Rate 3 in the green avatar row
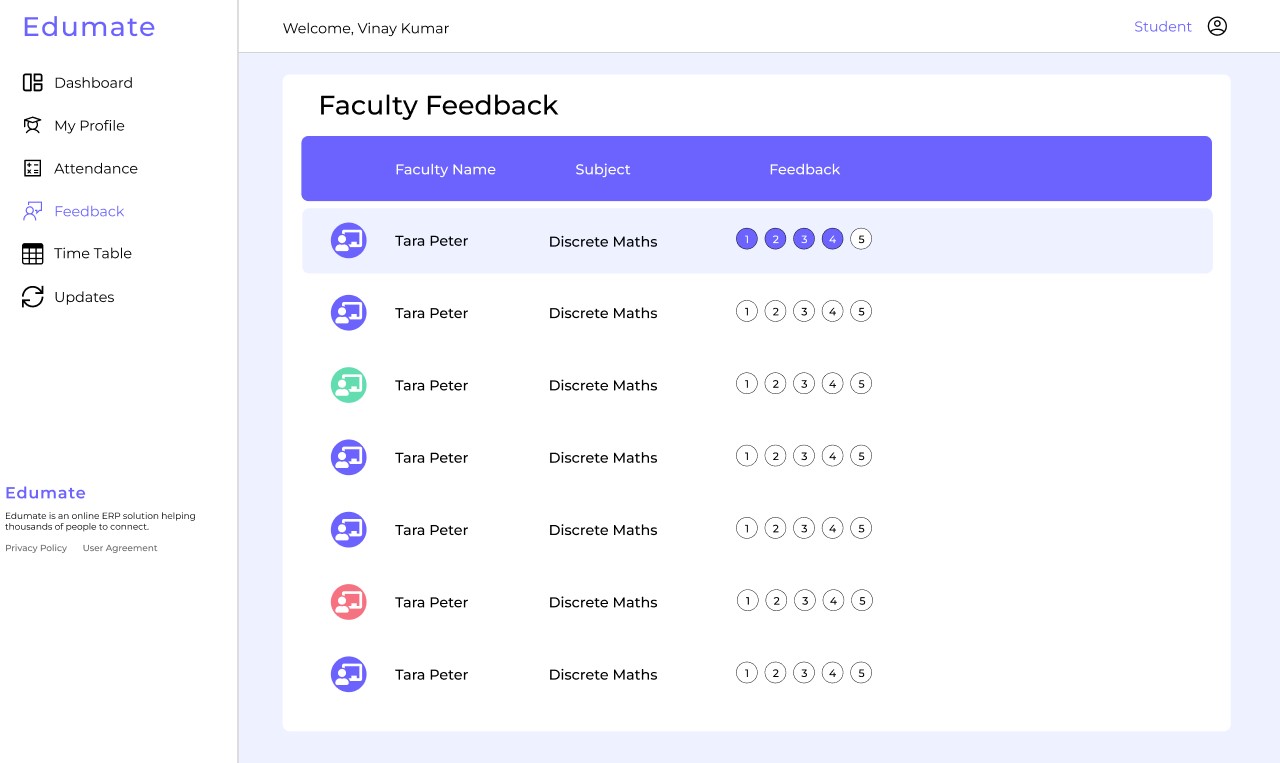Viewport: 1280px width, 763px height. pyautogui.click(x=804, y=383)
